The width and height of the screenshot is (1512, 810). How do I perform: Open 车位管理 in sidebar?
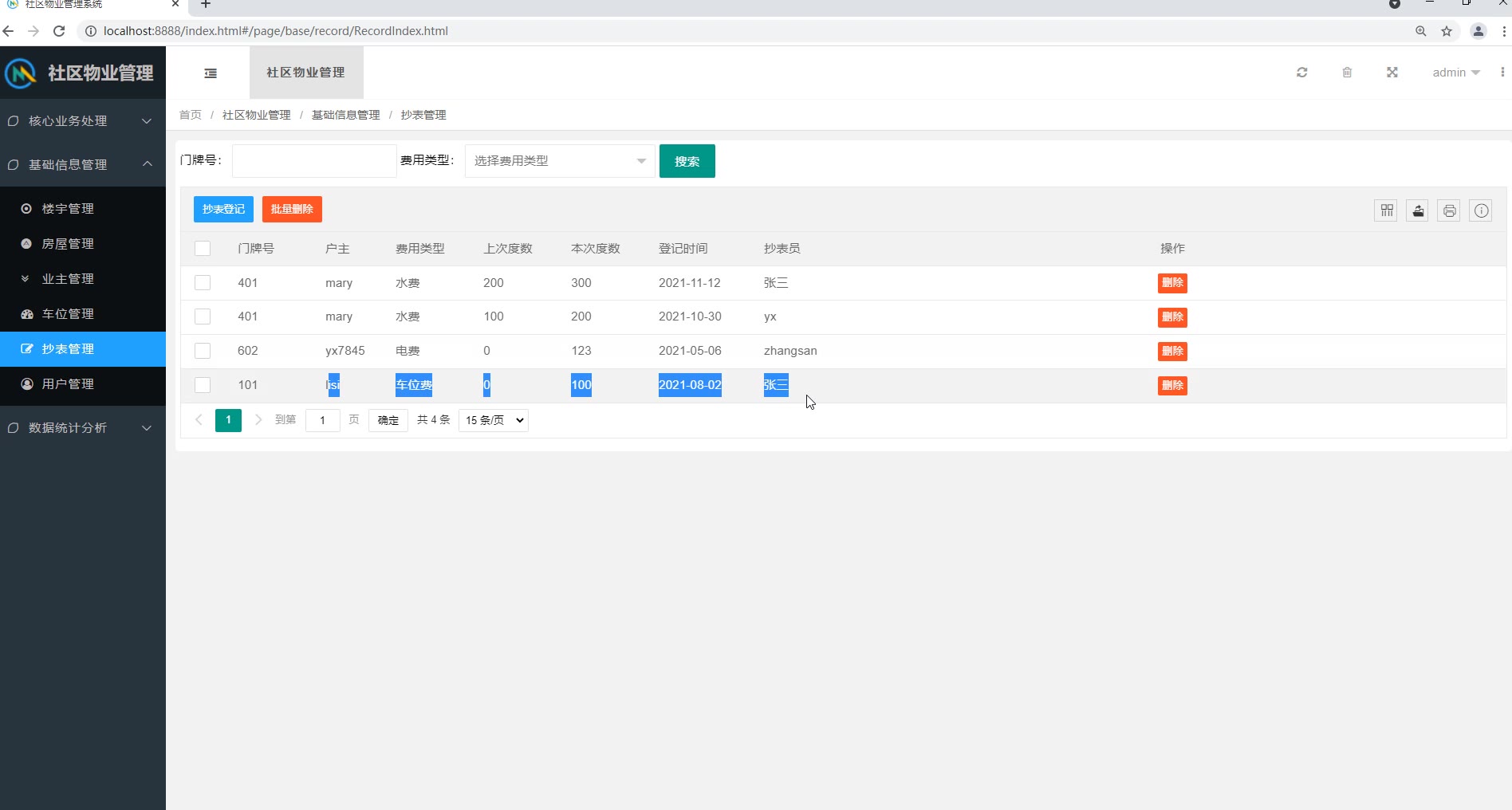click(83, 314)
